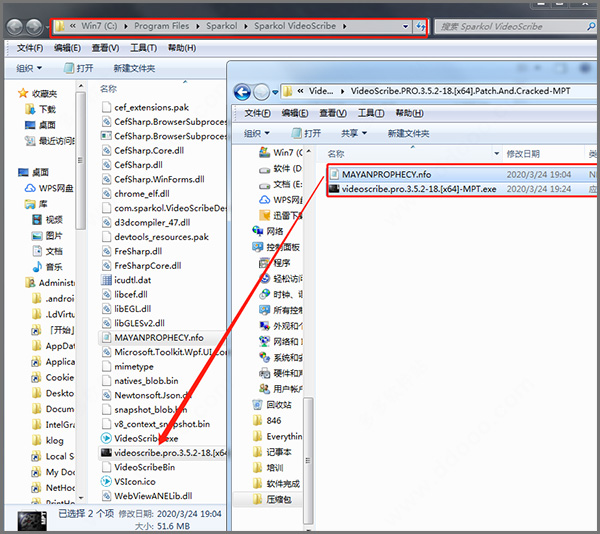
Task: Open the 音乐 library
Action: point(47,267)
